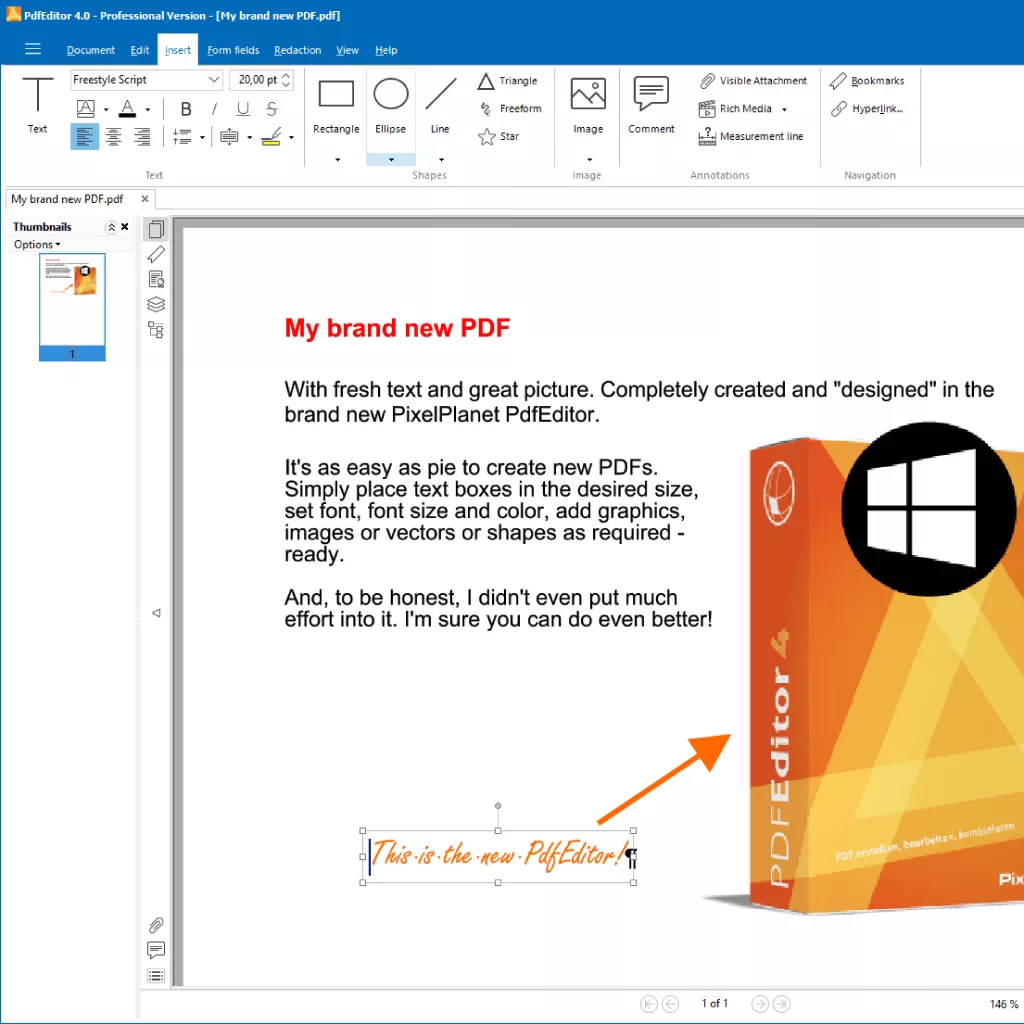Image resolution: width=1024 pixels, height=1024 pixels.
Task: Open the comments sidebar panel
Action: click(155, 950)
